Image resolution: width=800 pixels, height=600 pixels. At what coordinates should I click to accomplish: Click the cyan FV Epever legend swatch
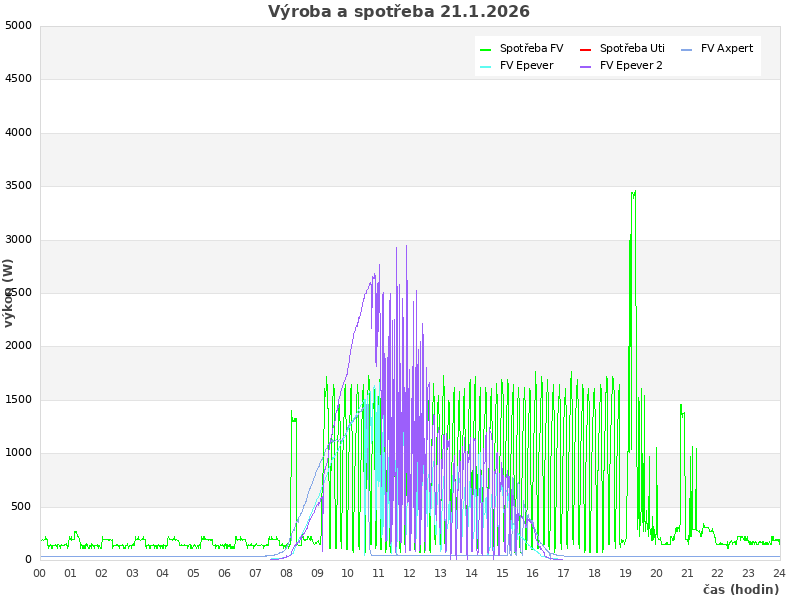tap(486, 66)
